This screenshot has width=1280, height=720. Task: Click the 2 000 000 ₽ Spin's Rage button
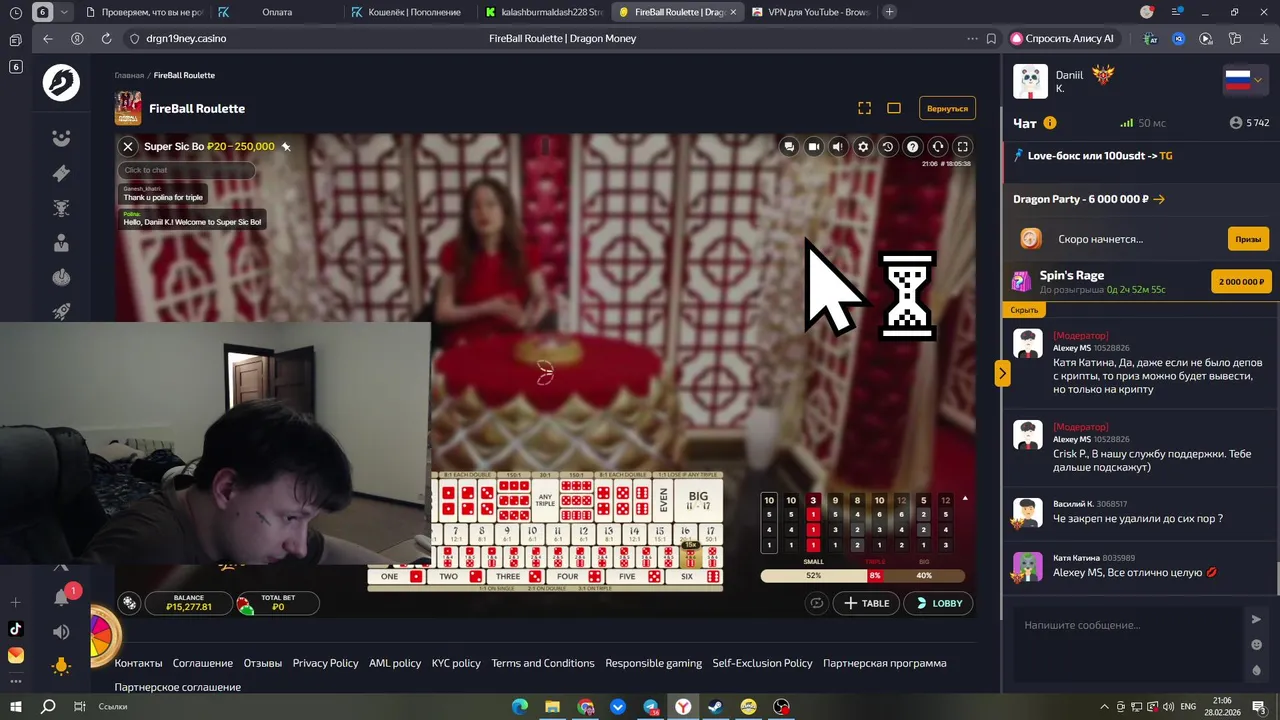1241,282
